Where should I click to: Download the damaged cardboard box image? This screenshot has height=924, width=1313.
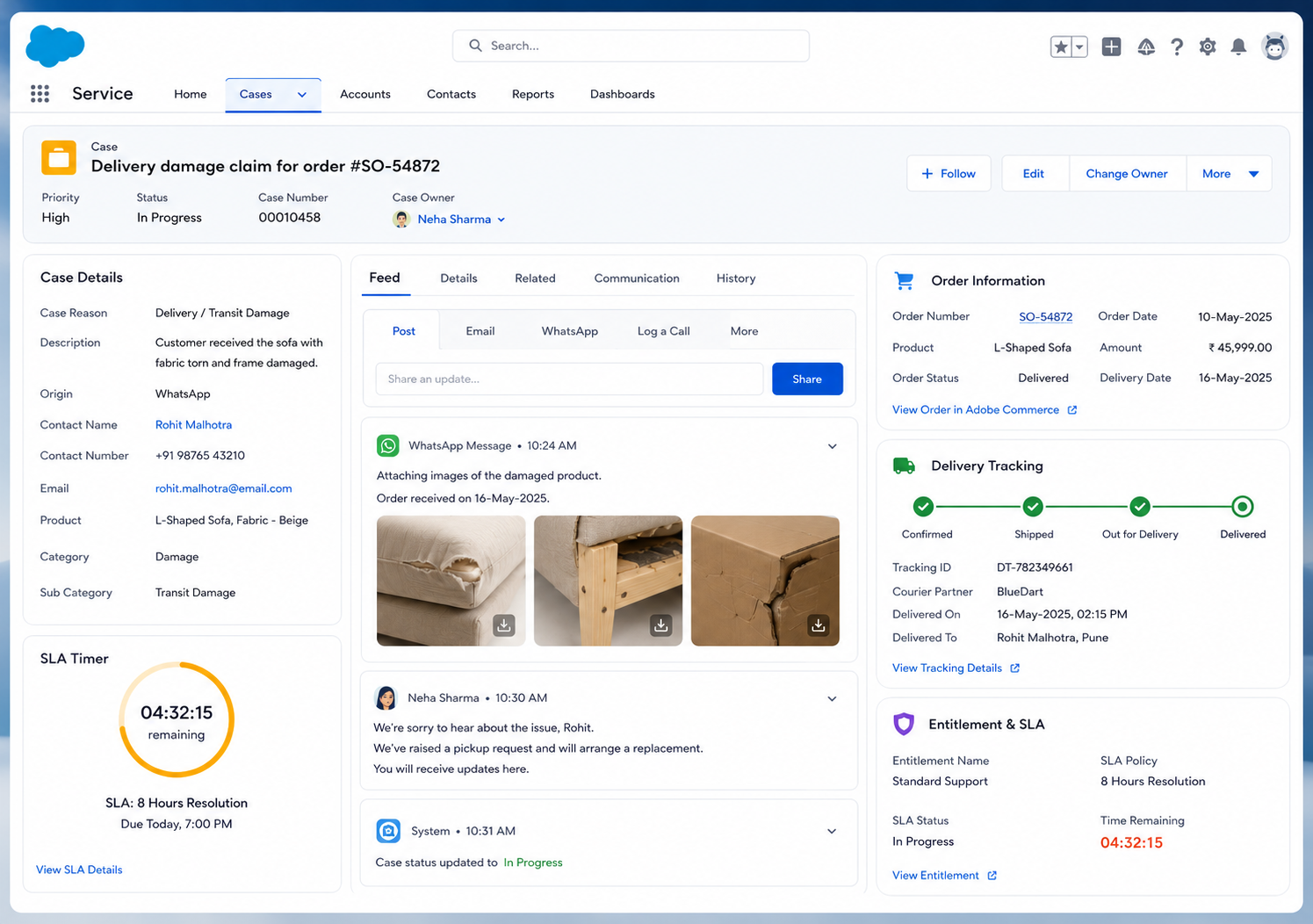tap(819, 625)
